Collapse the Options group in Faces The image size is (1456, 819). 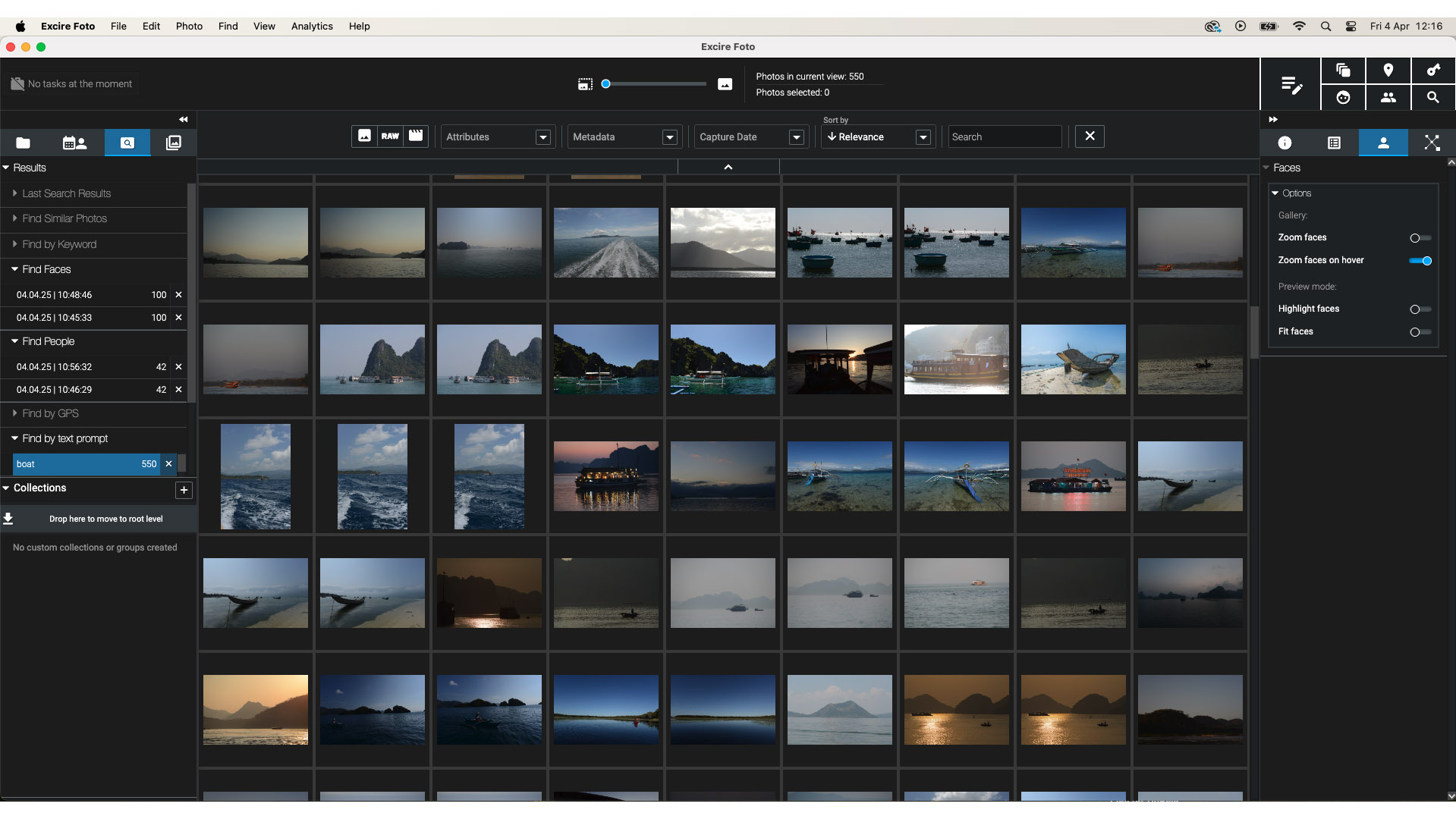[1275, 193]
